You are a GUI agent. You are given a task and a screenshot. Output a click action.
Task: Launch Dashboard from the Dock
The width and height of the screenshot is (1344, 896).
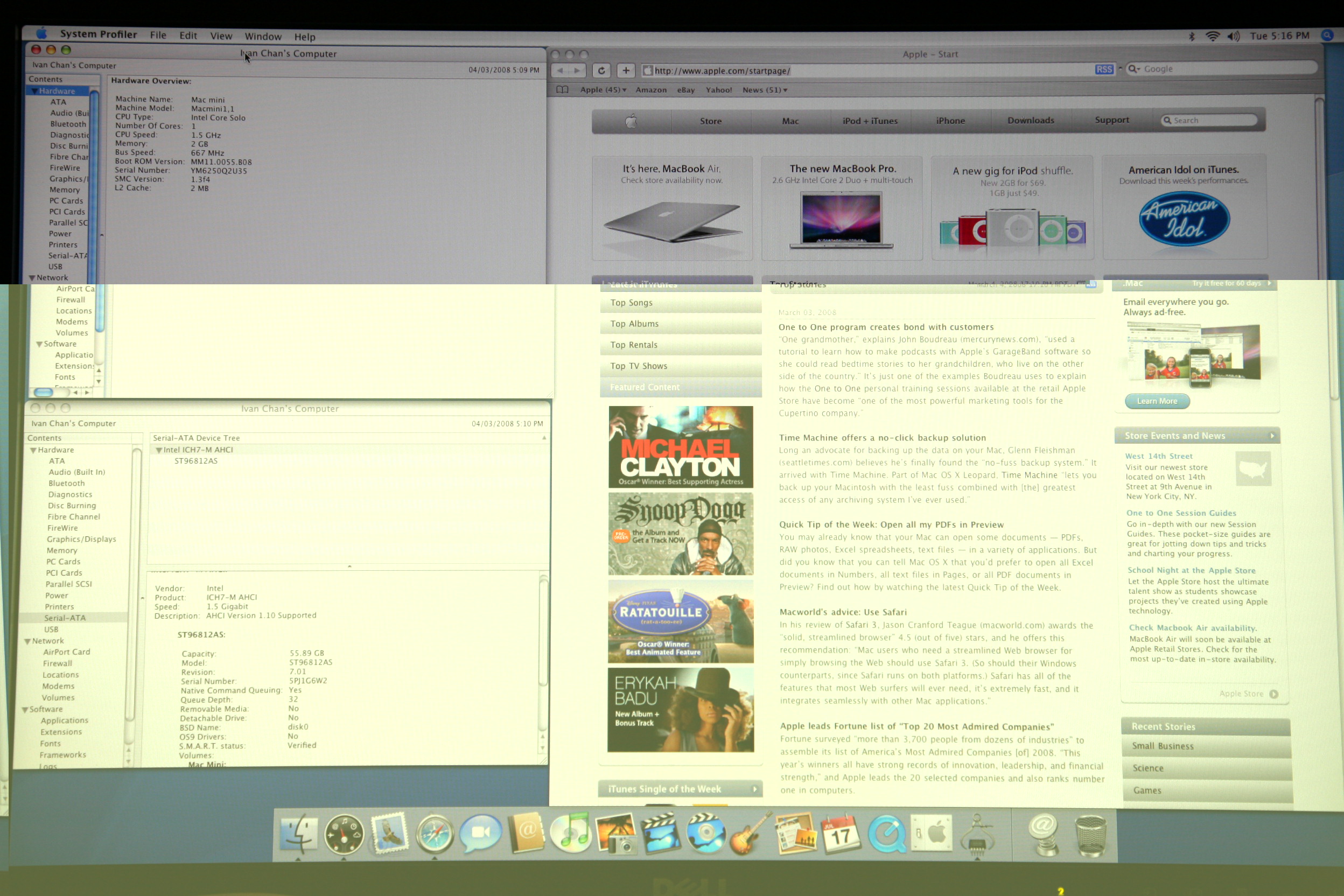[x=344, y=835]
